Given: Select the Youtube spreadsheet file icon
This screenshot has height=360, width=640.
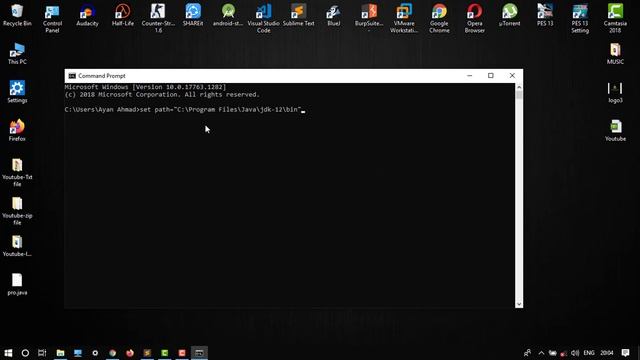Looking at the screenshot, I should (x=615, y=131).
